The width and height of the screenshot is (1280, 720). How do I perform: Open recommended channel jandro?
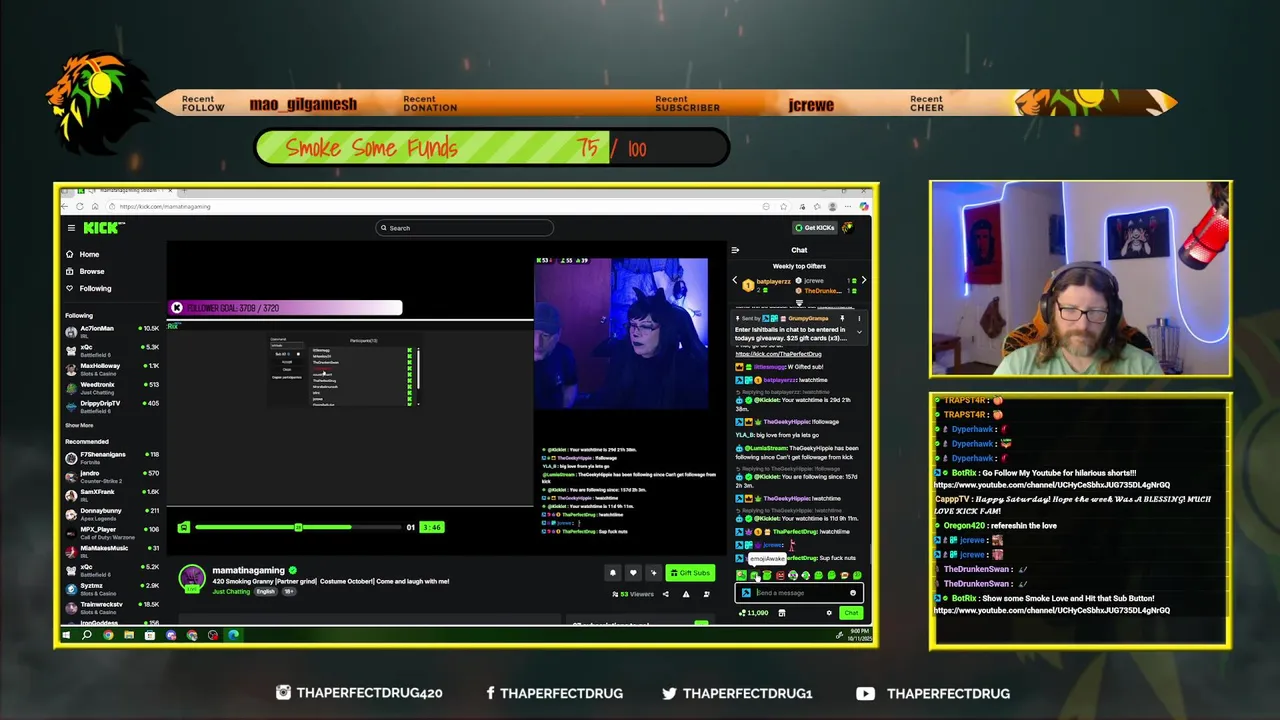(x=112, y=476)
